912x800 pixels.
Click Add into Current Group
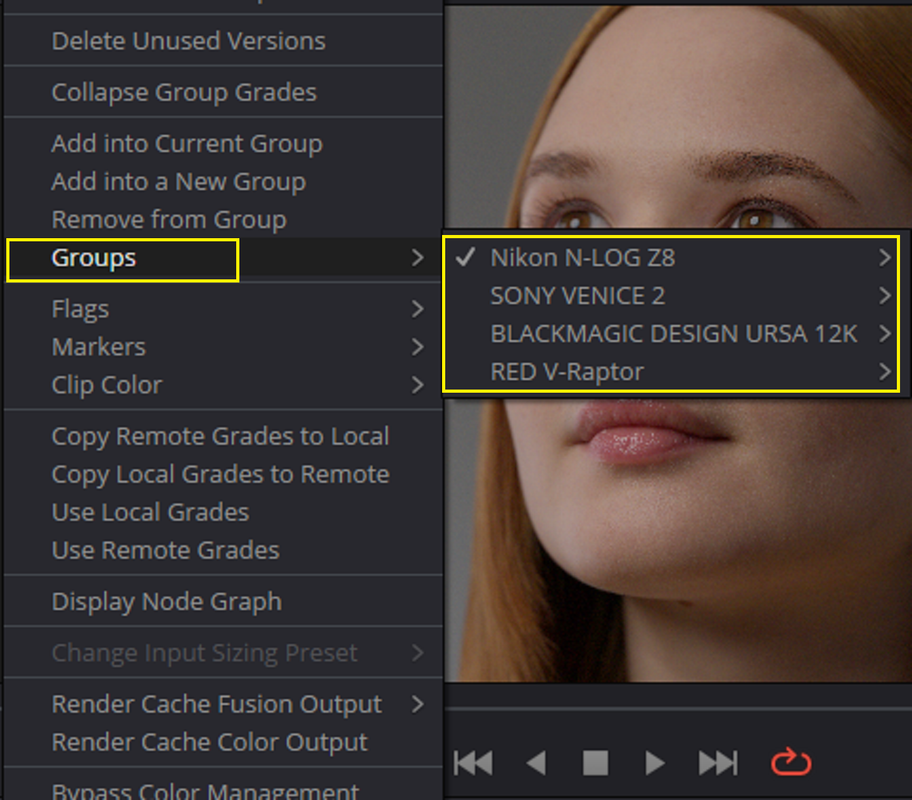click(223, 143)
